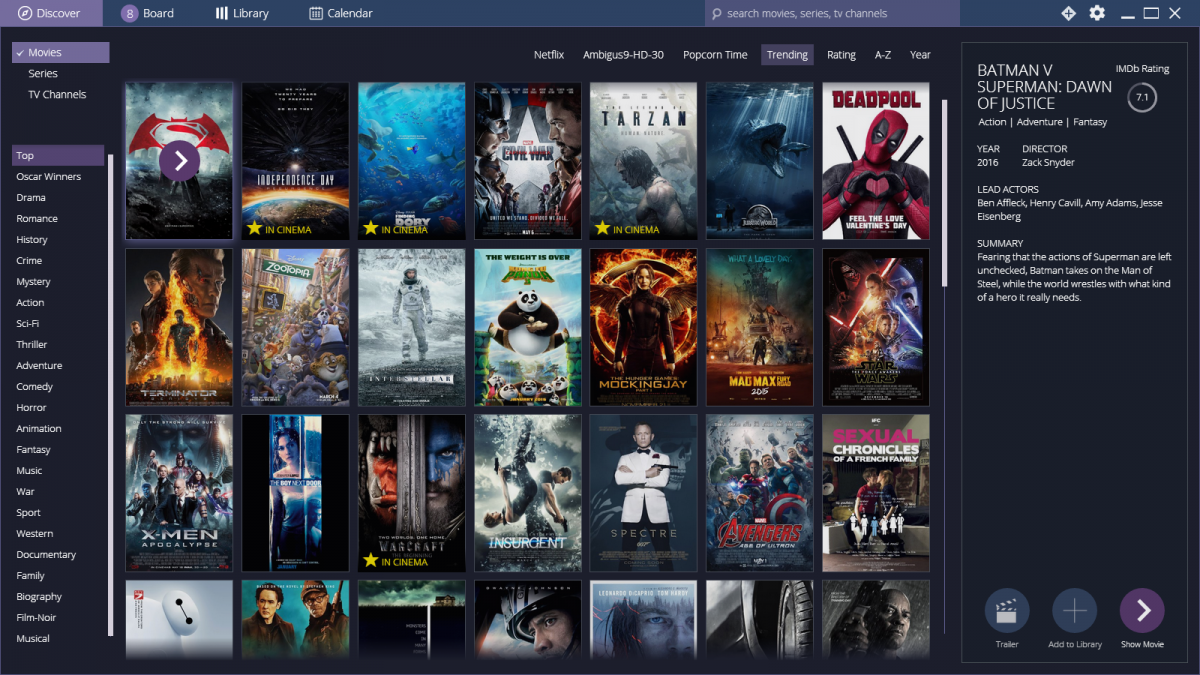Select the Popcorn Time catalog

[x=715, y=55]
